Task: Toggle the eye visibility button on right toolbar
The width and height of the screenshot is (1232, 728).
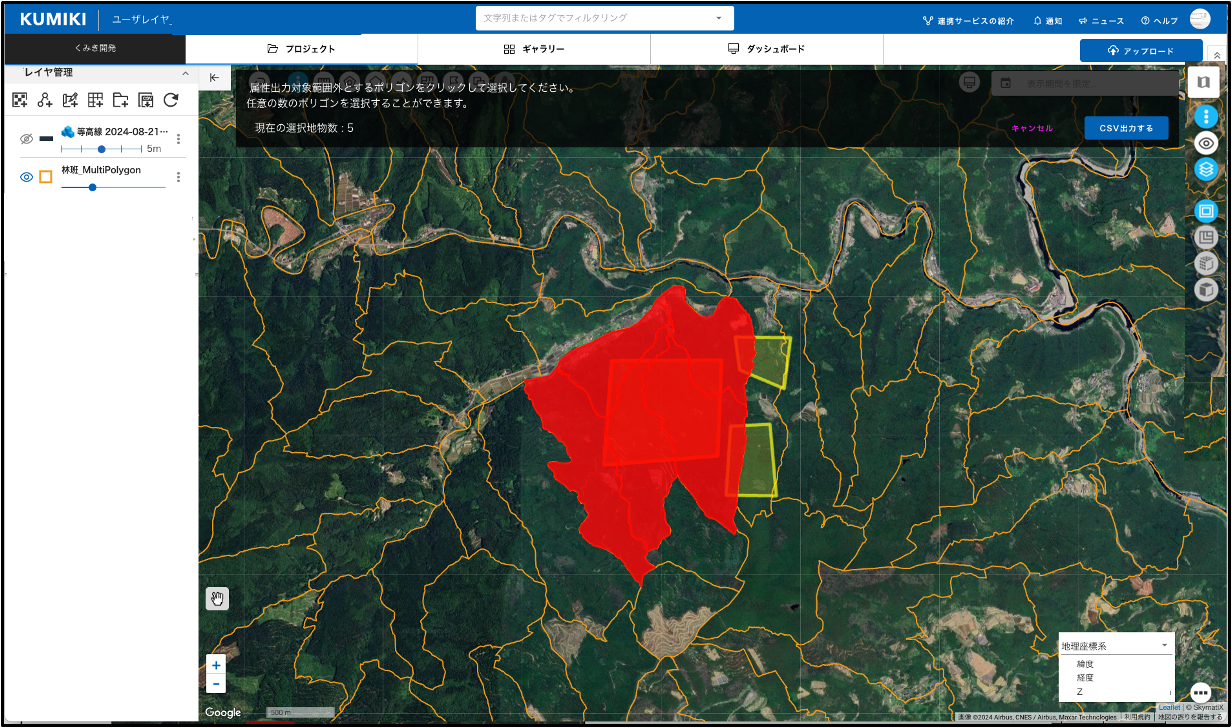Action: 1206,143
